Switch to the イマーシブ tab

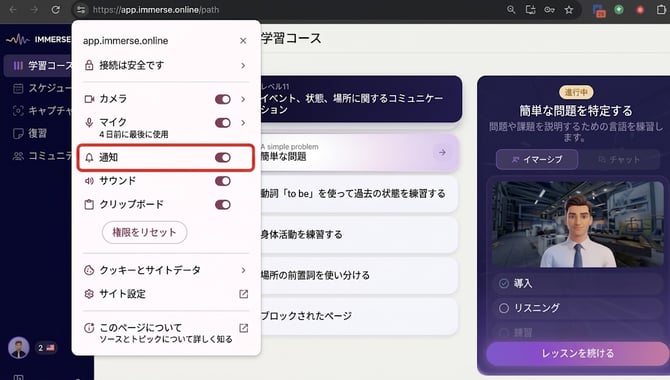[x=537, y=159]
